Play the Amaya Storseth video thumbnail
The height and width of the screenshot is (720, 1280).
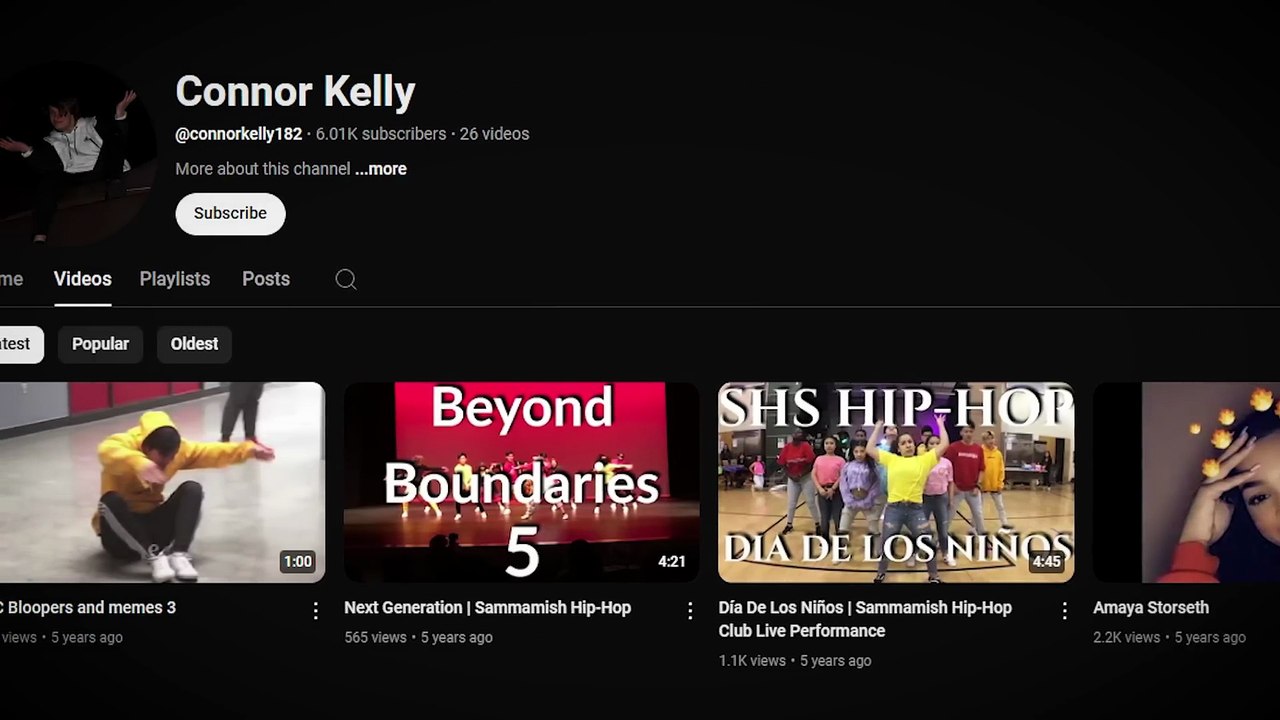click(1186, 482)
